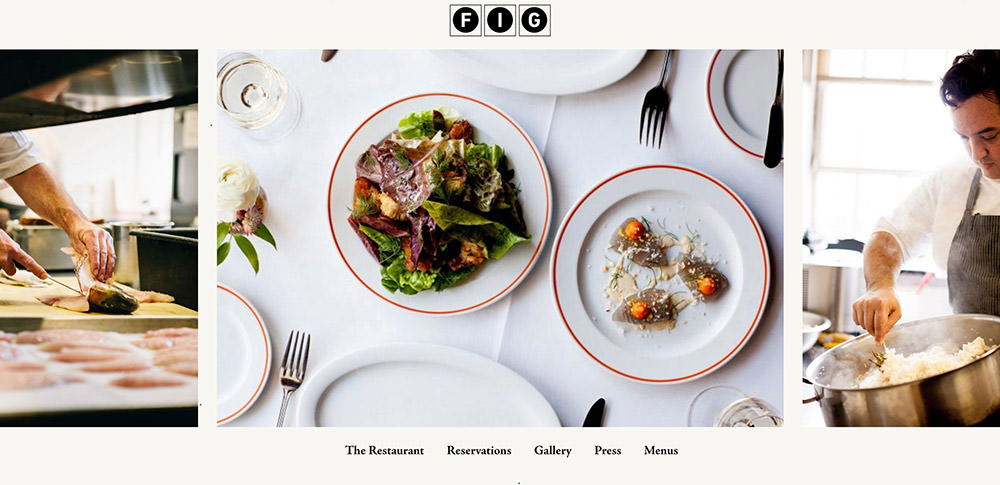Image resolution: width=1000 pixels, height=485 pixels.
Task: Visit the Press page
Action: tap(608, 451)
